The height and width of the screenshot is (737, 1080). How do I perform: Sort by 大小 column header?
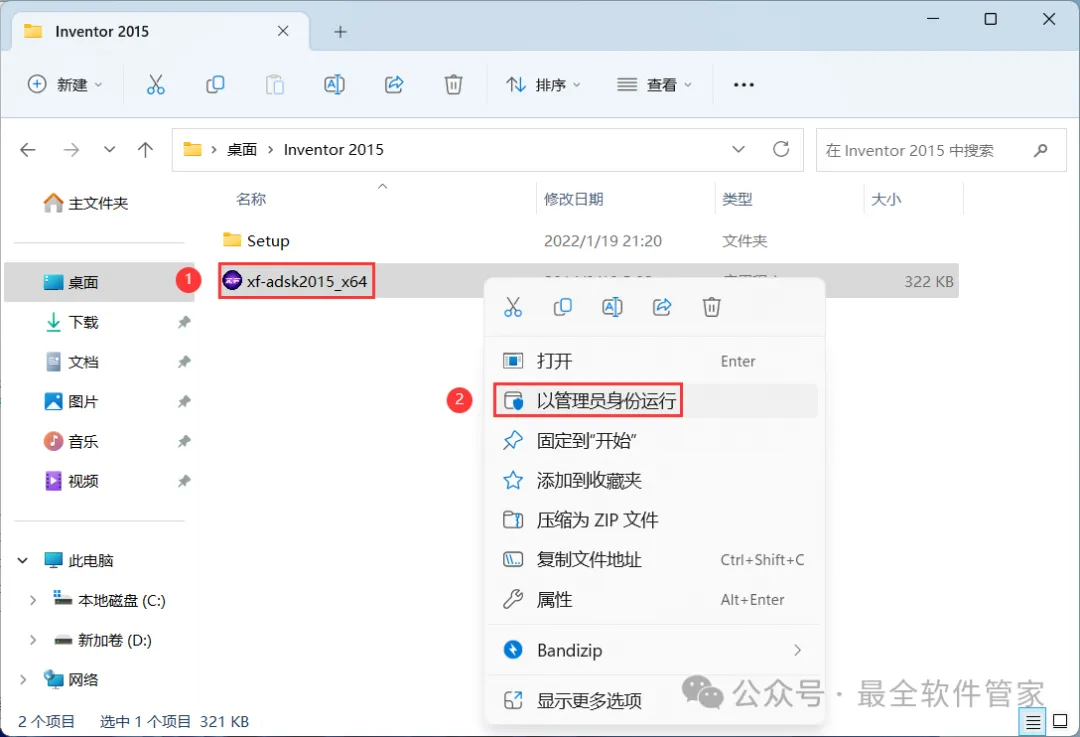click(x=886, y=200)
